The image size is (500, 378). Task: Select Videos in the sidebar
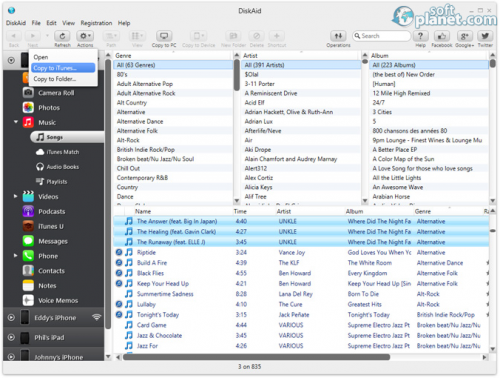(x=48, y=197)
